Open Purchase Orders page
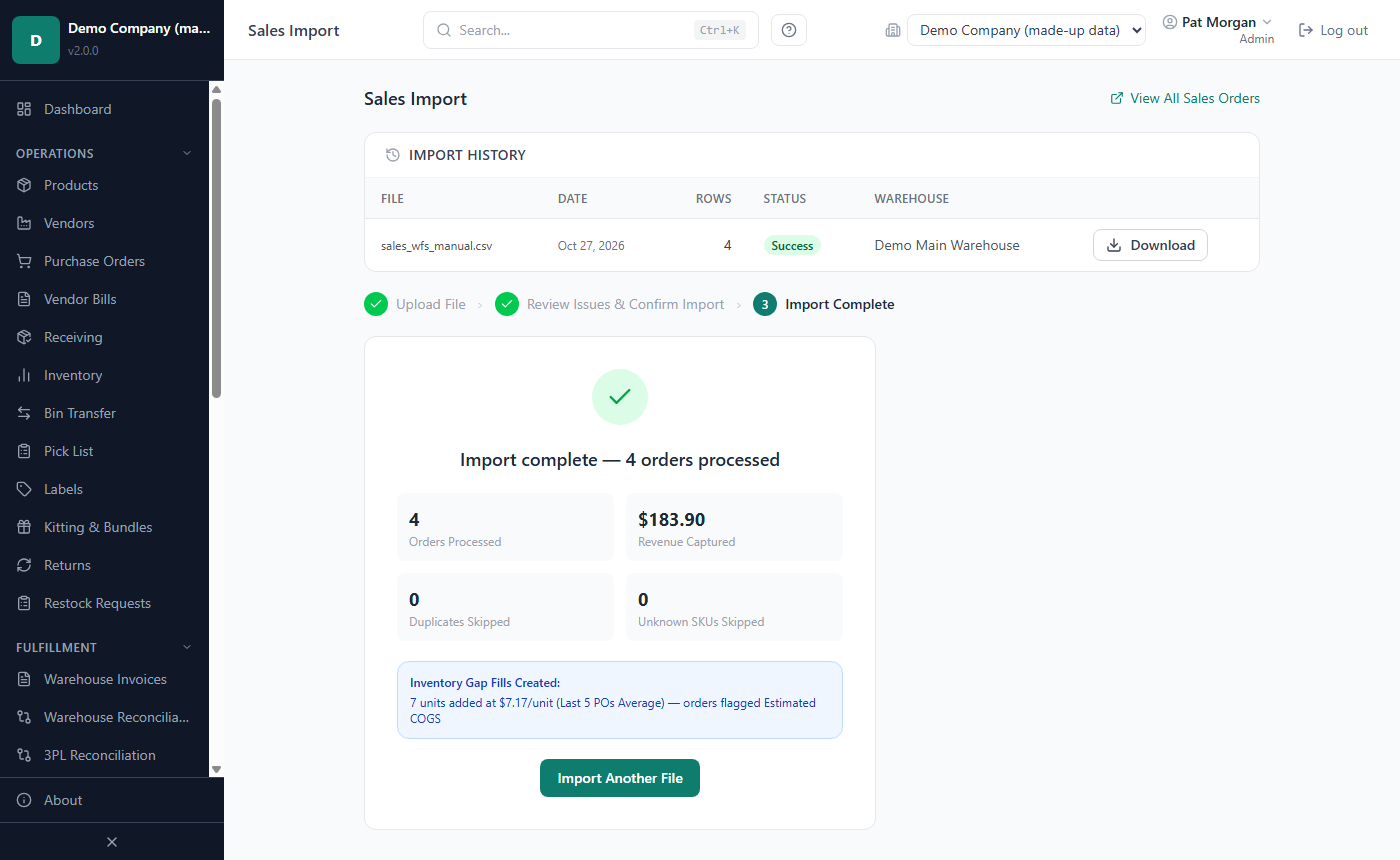 [x=104, y=261]
